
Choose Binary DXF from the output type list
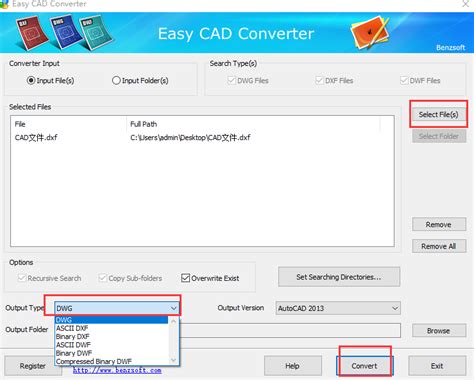click(112, 336)
